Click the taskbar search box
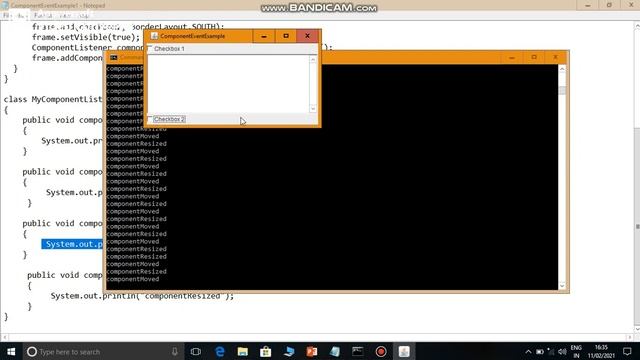The width and height of the screenshot is (640, 360). coord(103,351)
